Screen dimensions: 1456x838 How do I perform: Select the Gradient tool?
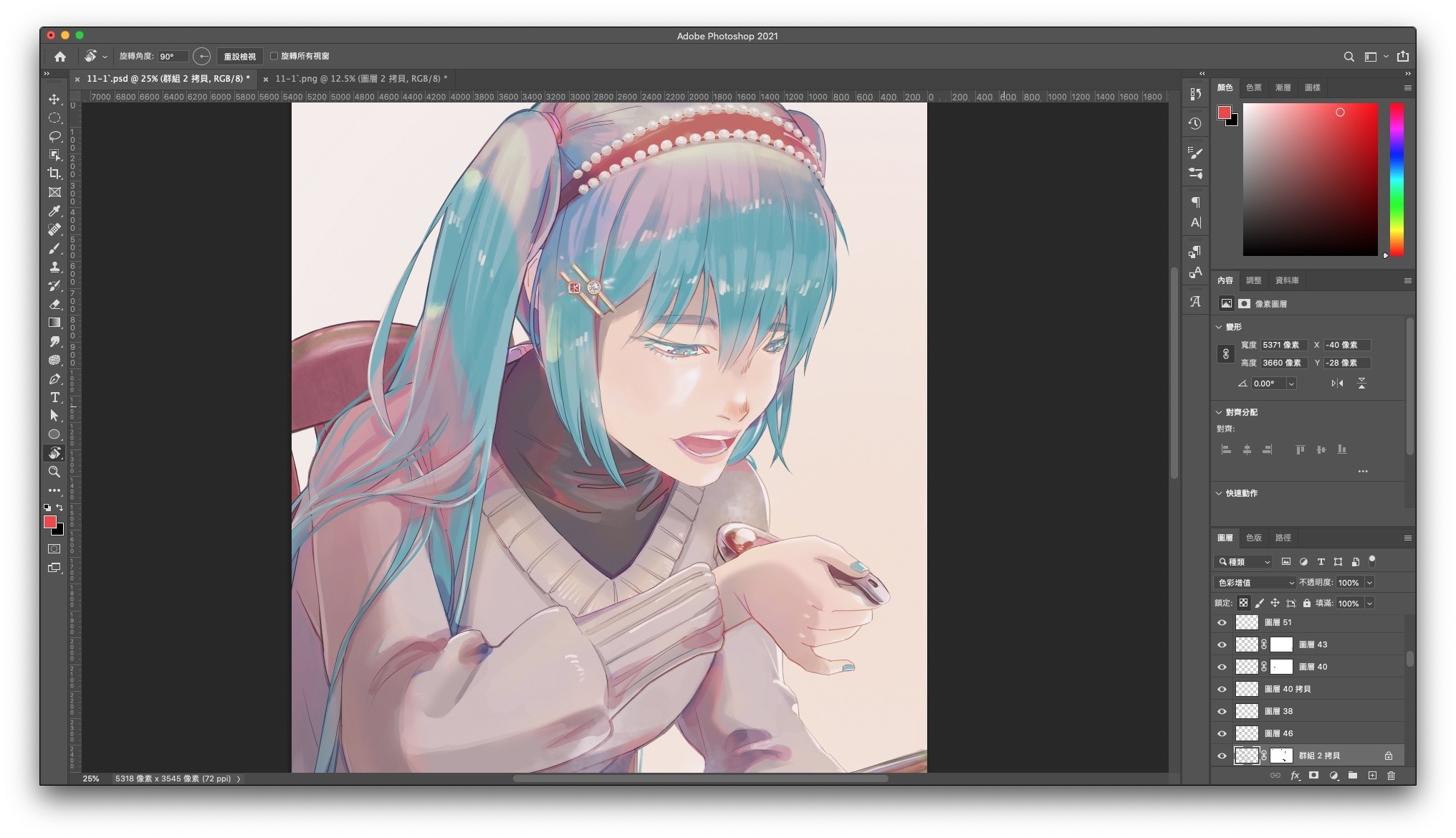pos(54,323)
